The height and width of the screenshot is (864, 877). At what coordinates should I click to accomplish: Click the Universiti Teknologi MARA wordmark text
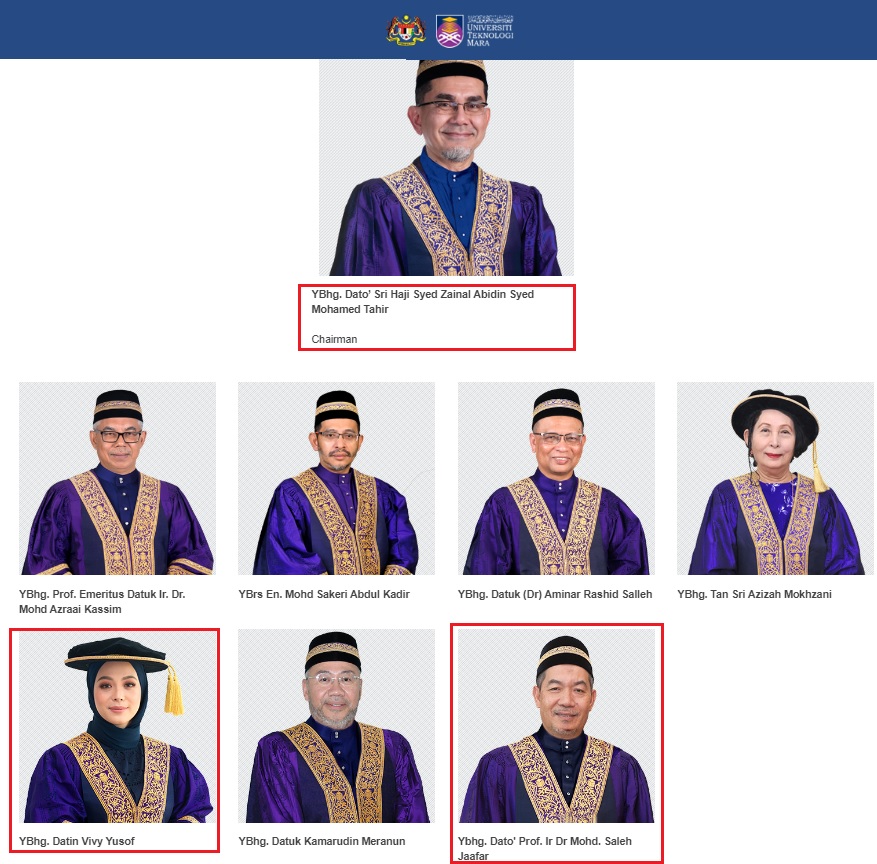pyautogui.click(x=490, y=31)
